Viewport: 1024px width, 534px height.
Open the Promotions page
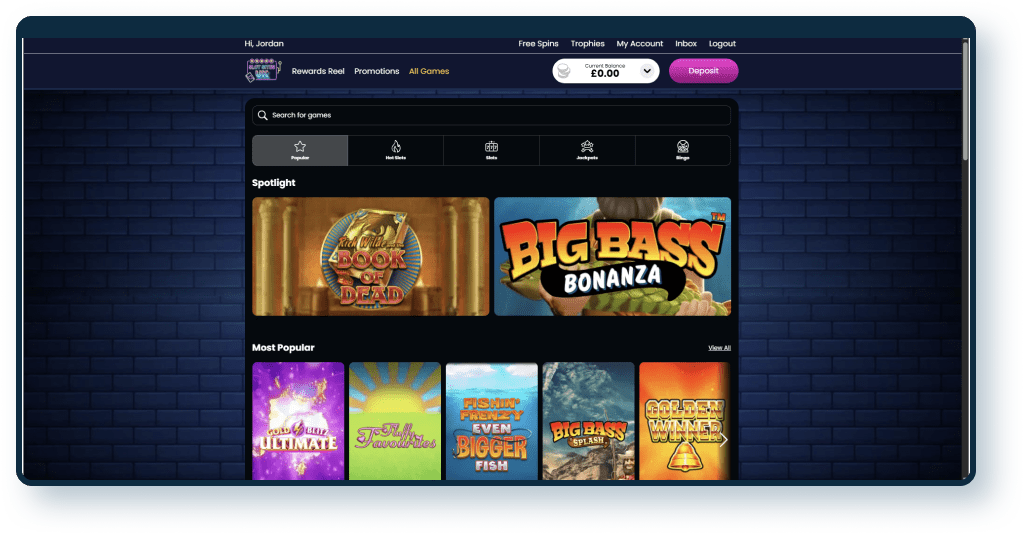(x=376, y=71)
